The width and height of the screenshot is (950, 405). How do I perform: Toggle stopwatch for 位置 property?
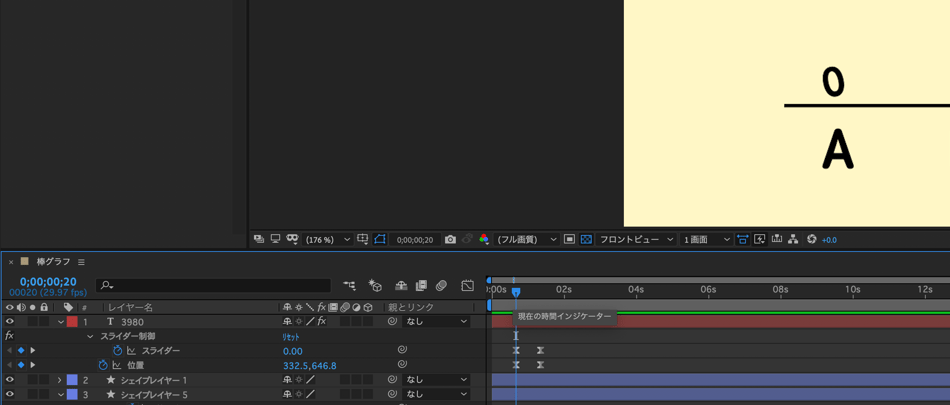pyautogui.click(x=103, y=366)
